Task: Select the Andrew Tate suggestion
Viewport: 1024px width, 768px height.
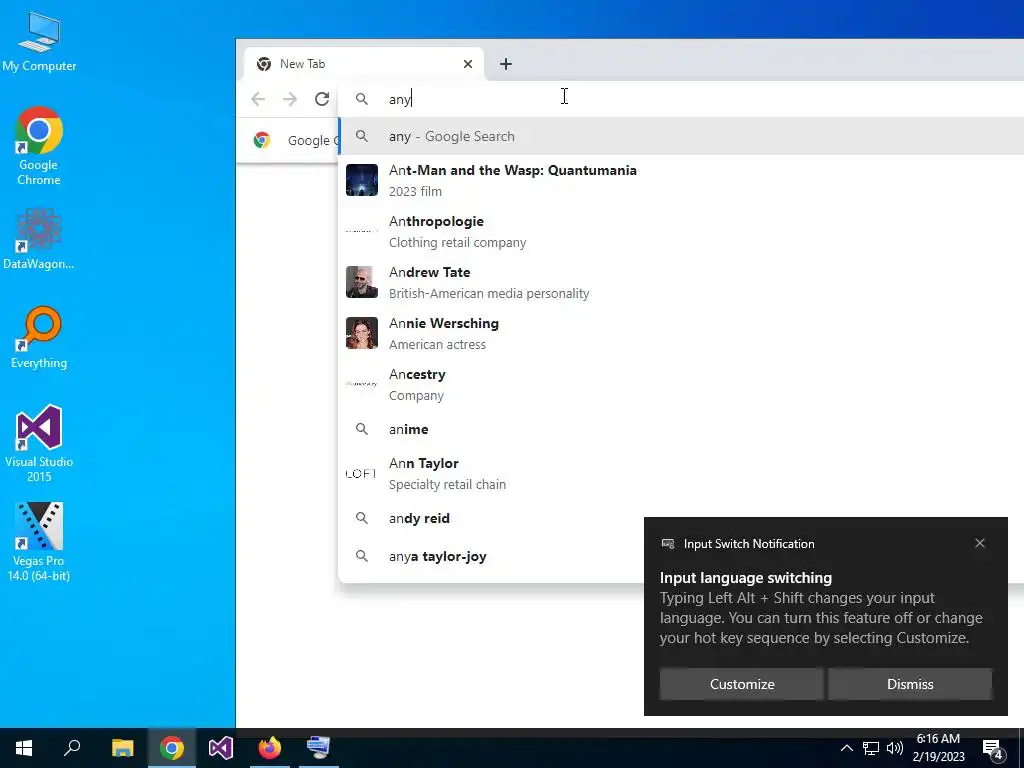Action: [x=680, y=282]
